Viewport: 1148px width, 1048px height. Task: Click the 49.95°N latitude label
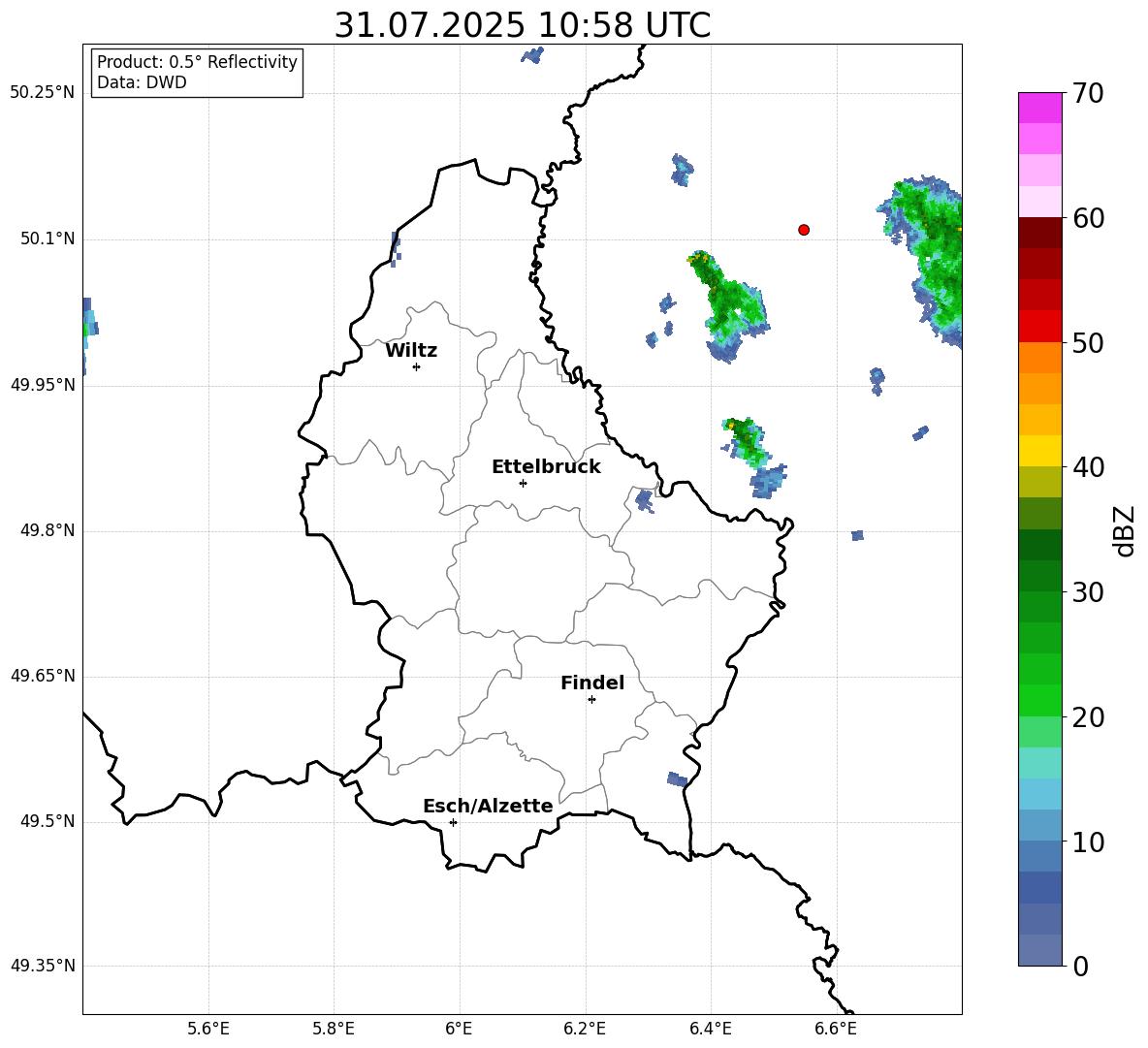(x=43, y=385)
